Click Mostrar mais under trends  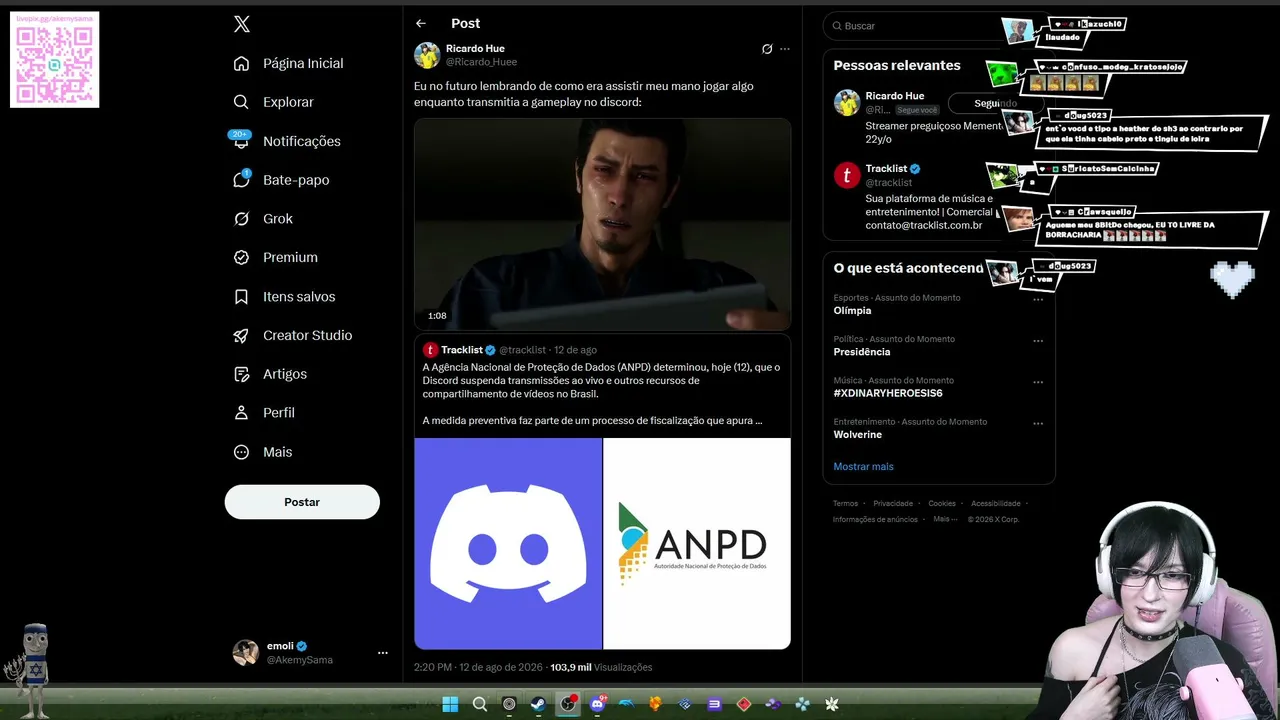(x=864, y=467)
